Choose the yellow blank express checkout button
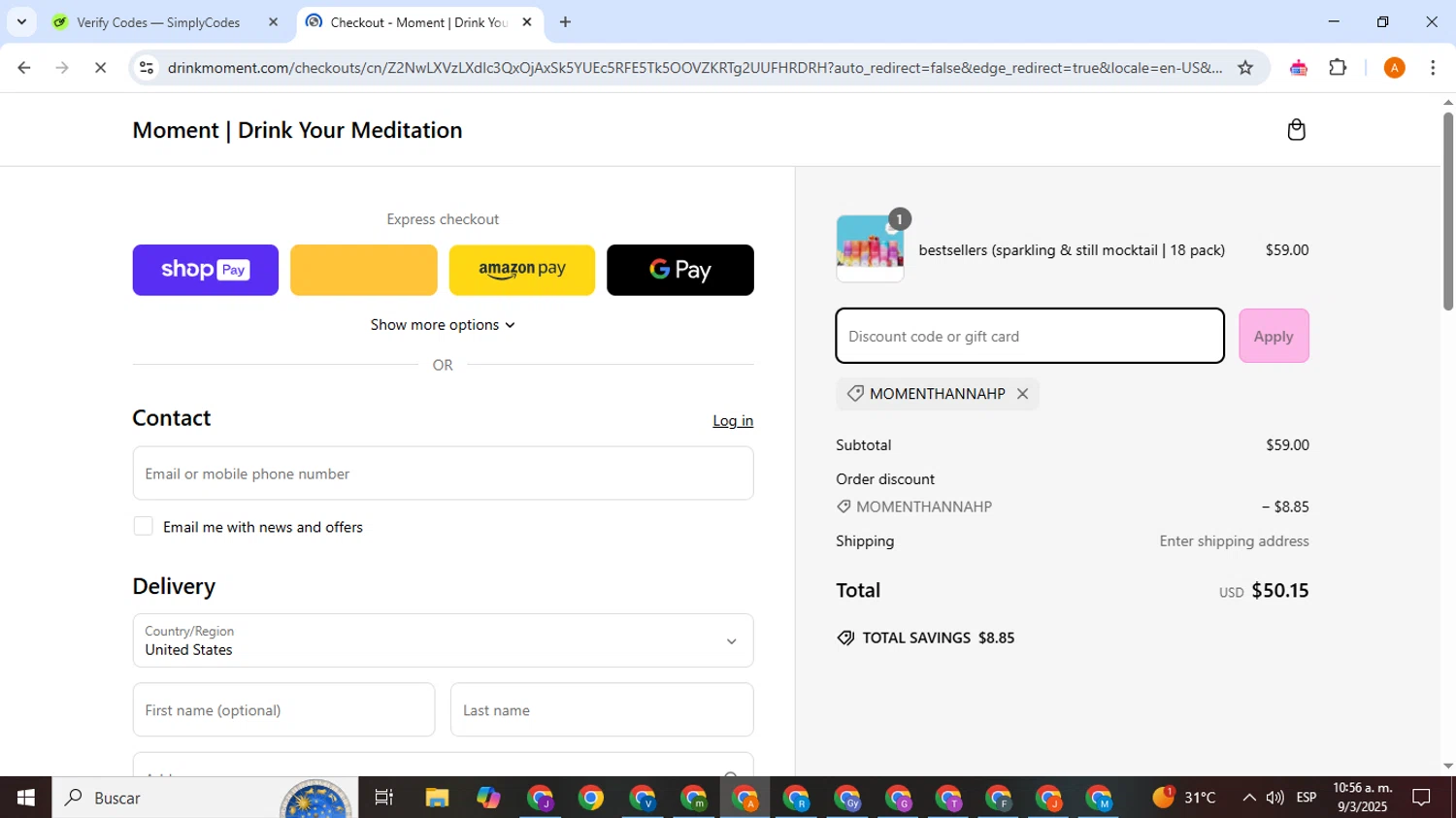Image resolution: width=1456 pixels, height=818 pixels. (x=364, y=270)
